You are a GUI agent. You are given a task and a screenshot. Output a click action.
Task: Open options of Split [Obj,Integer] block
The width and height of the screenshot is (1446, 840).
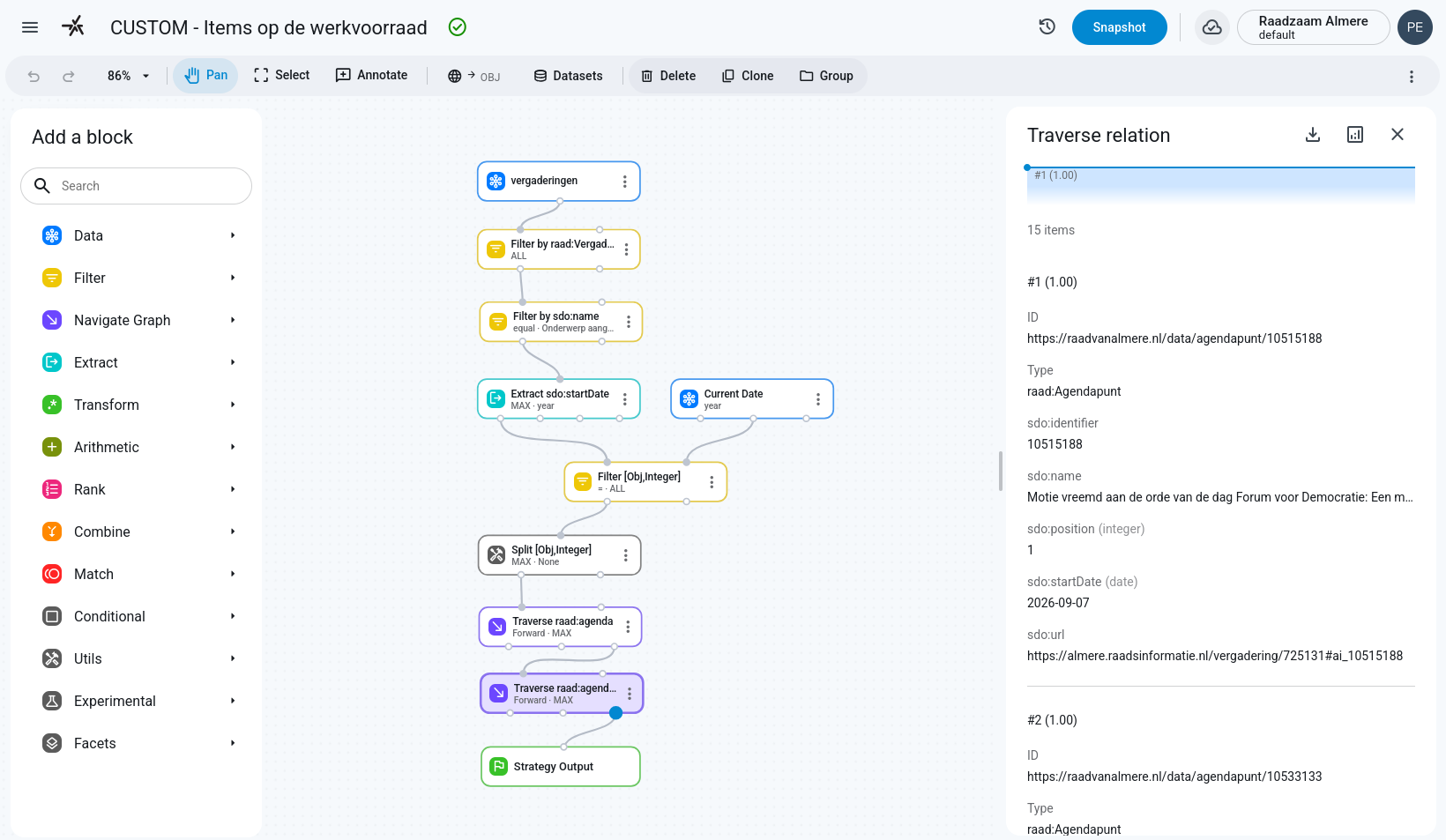pyautogui.click(x=626, y=555)
